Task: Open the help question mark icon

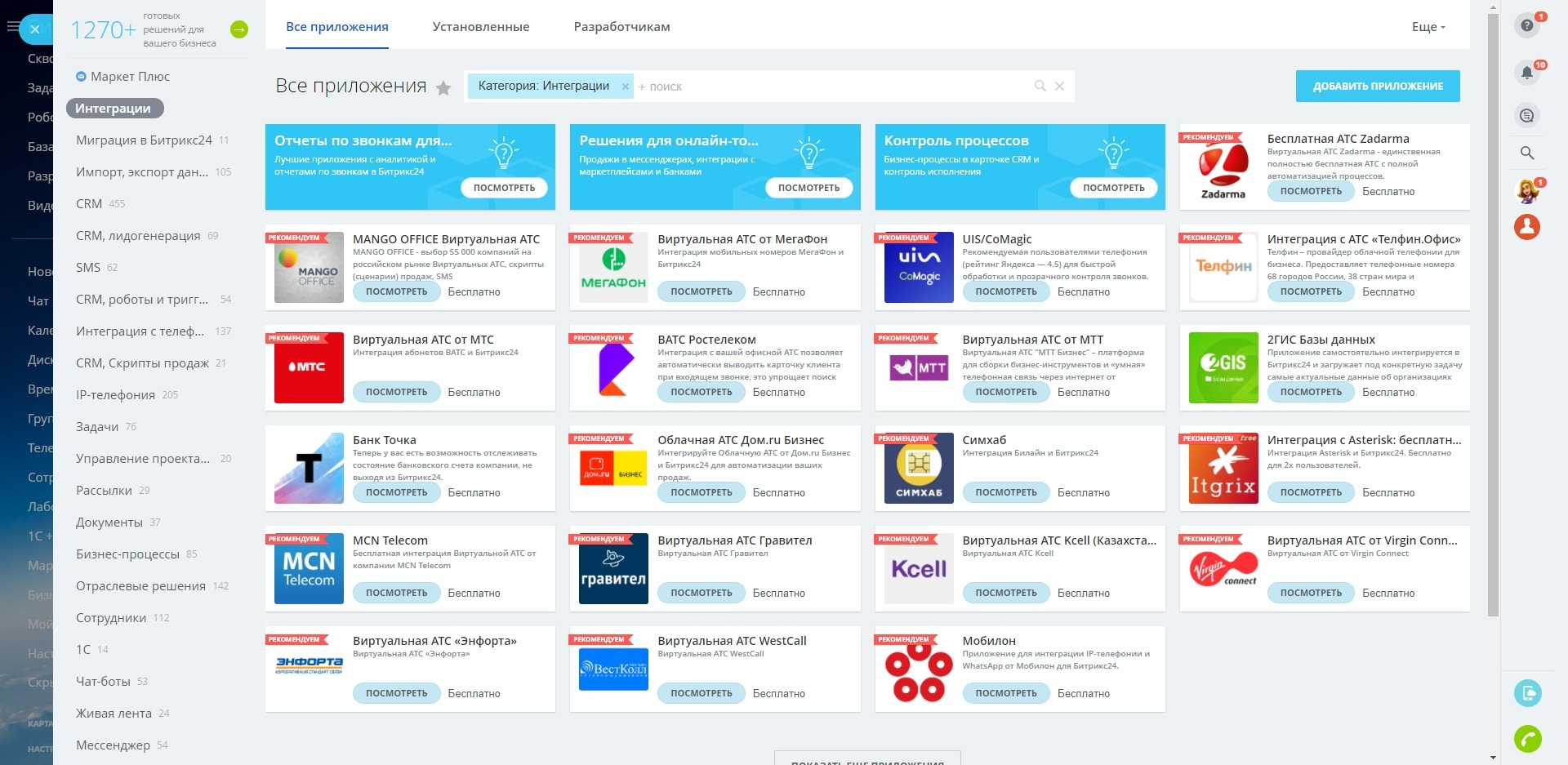Action: pyautogui.click(x=1526, y=25)
